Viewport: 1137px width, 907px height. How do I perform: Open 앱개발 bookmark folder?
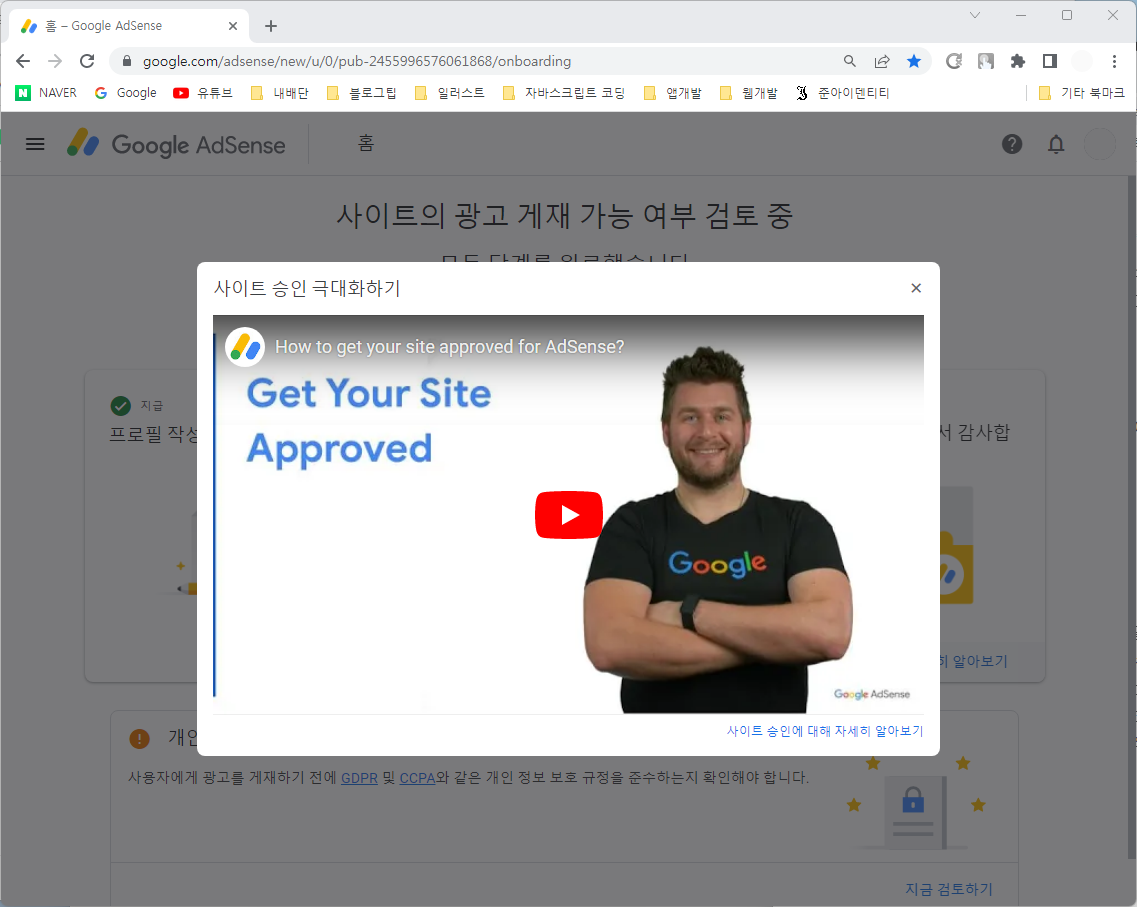pos(673,93)
